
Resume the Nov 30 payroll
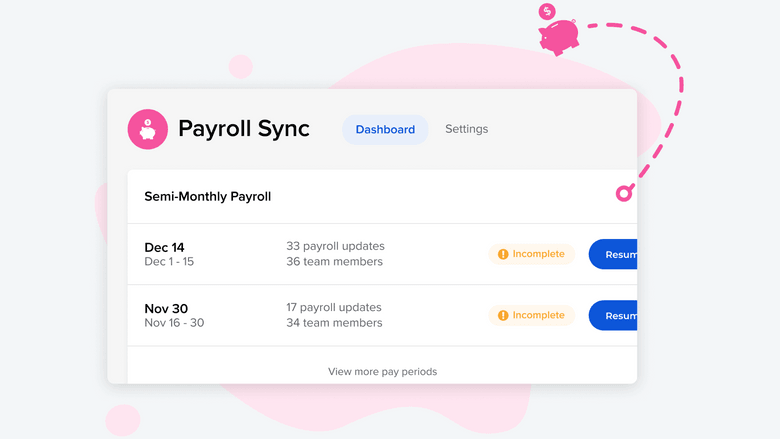(613, 315)
